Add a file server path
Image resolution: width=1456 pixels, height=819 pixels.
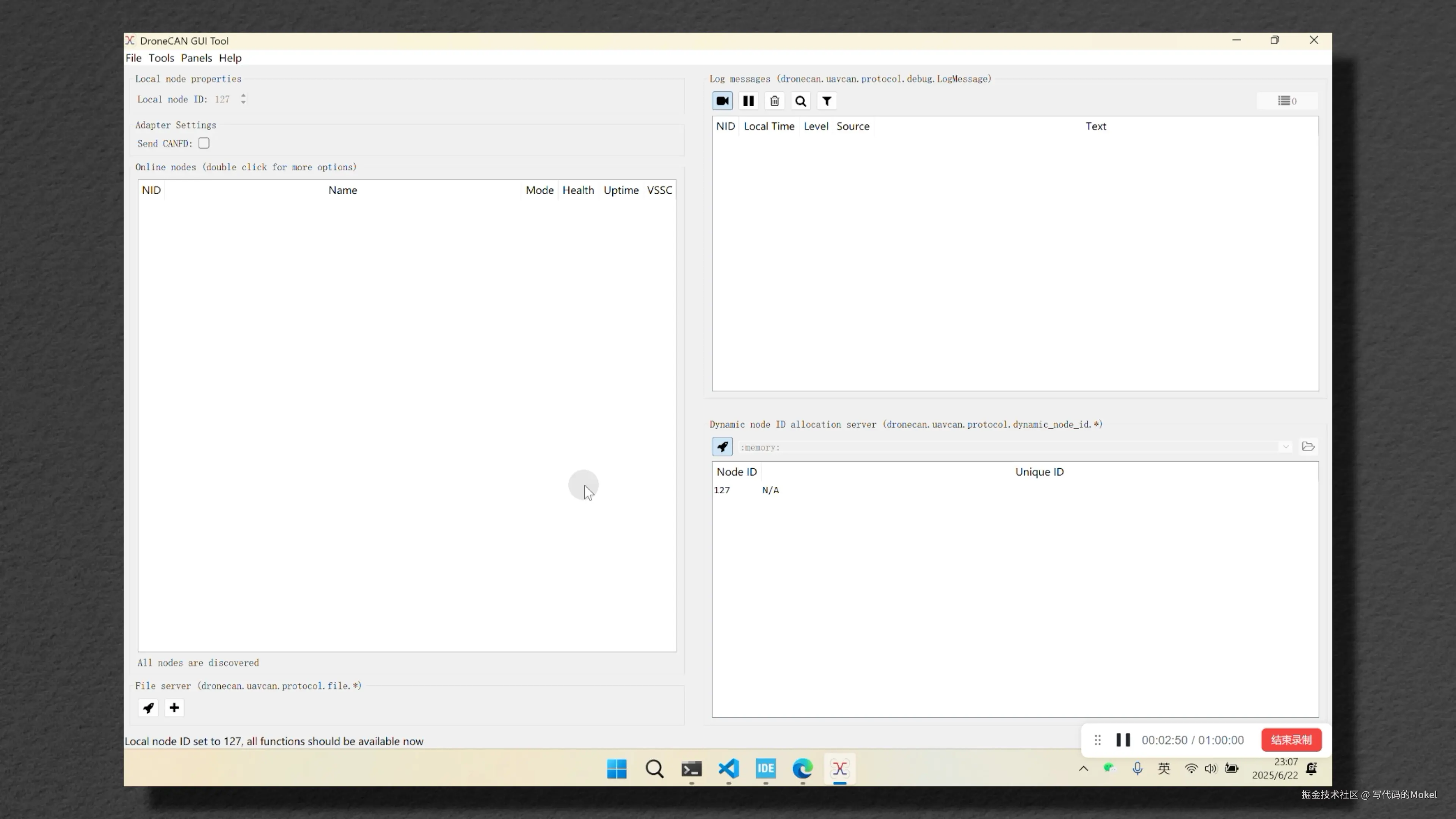174,708
